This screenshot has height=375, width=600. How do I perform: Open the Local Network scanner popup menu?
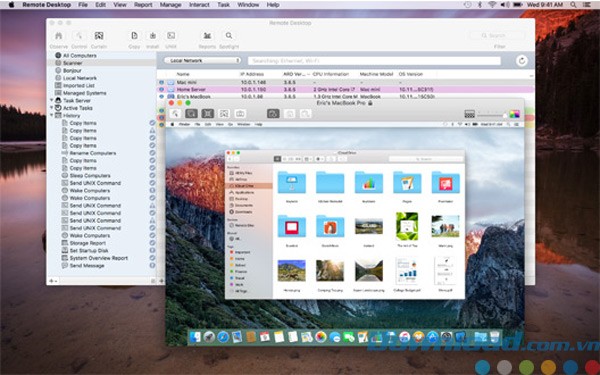[202, 60]
